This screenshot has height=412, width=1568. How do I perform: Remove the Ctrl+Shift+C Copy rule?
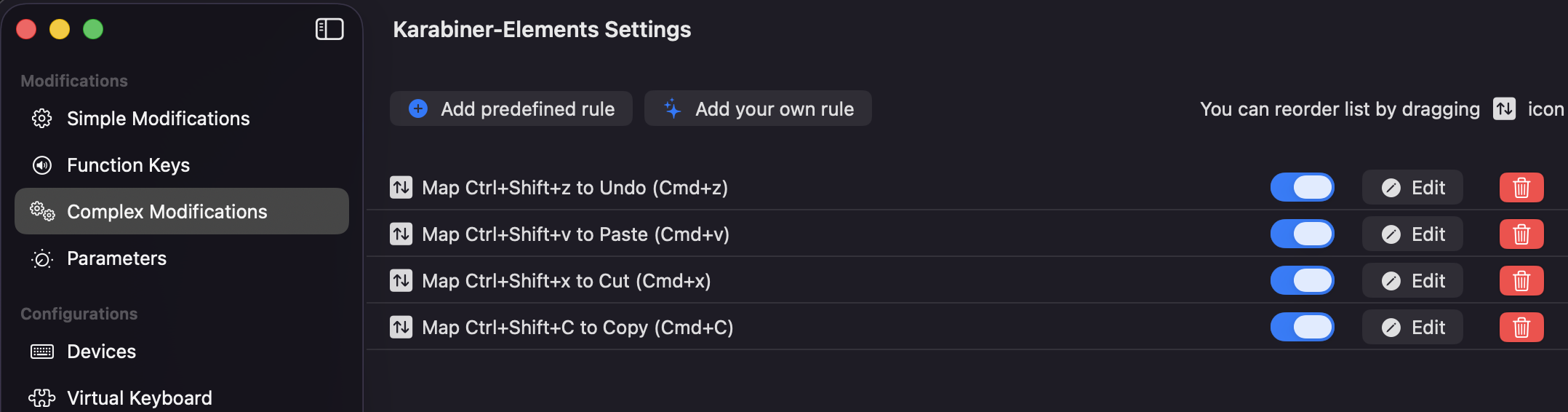click(1521, 328)
